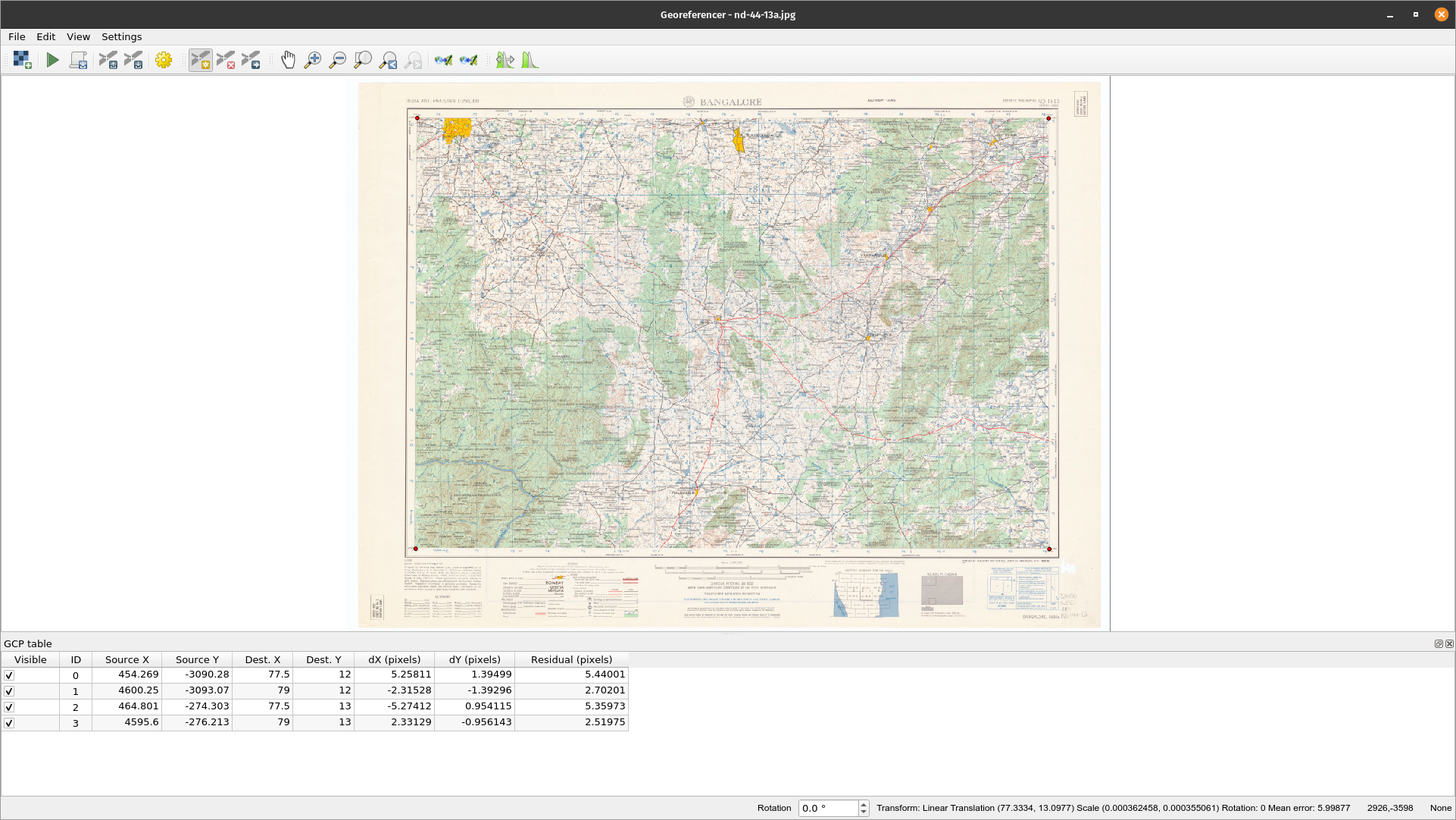The image size is (1456, 820).
Task: Select Source Y cell -274.303
Action: 197,706
